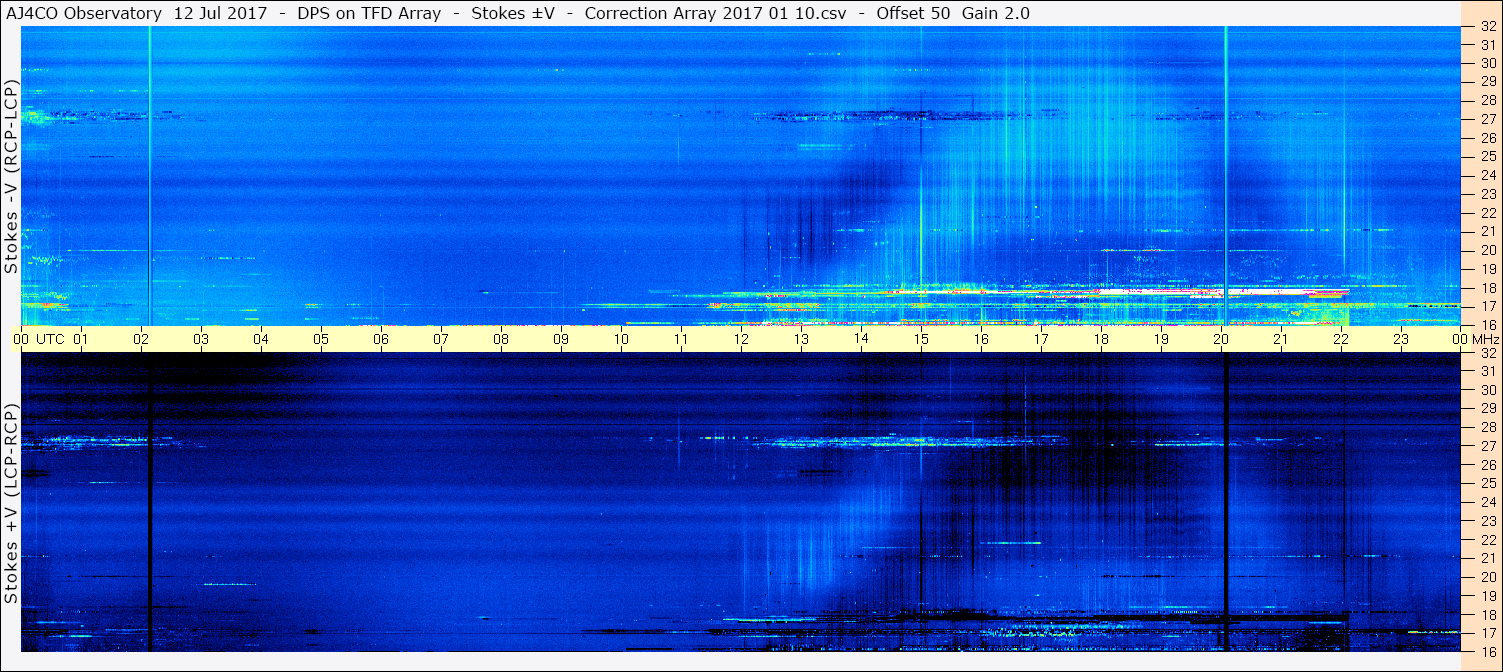Viewport: 1503px width, 672px height.
Task: Select hour 21 on the UTC time axis
Action: point(1281,339)
